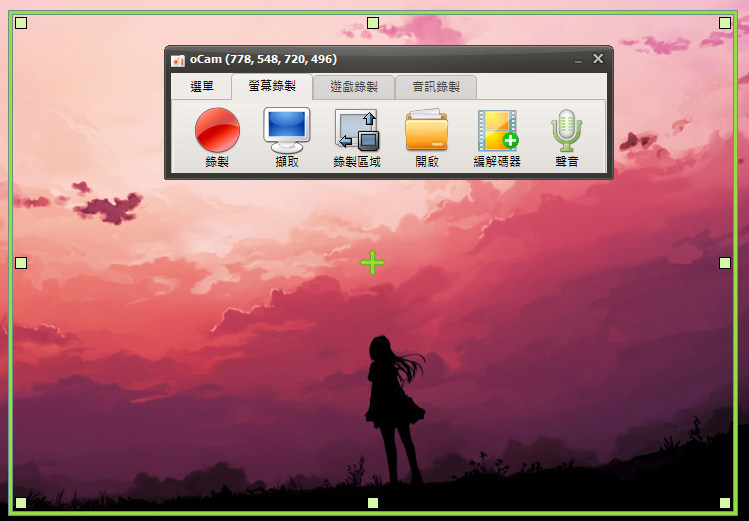This screenshot has height=521, width=749.
Task: Click the right-middle green region handle
Action: [x=725, y=263]
